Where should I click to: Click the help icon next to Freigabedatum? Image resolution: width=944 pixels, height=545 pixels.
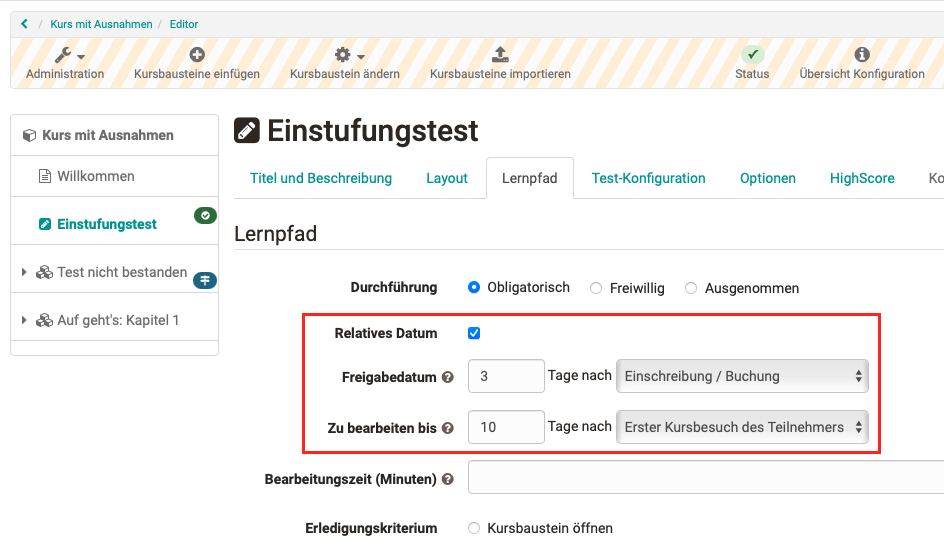448,377
